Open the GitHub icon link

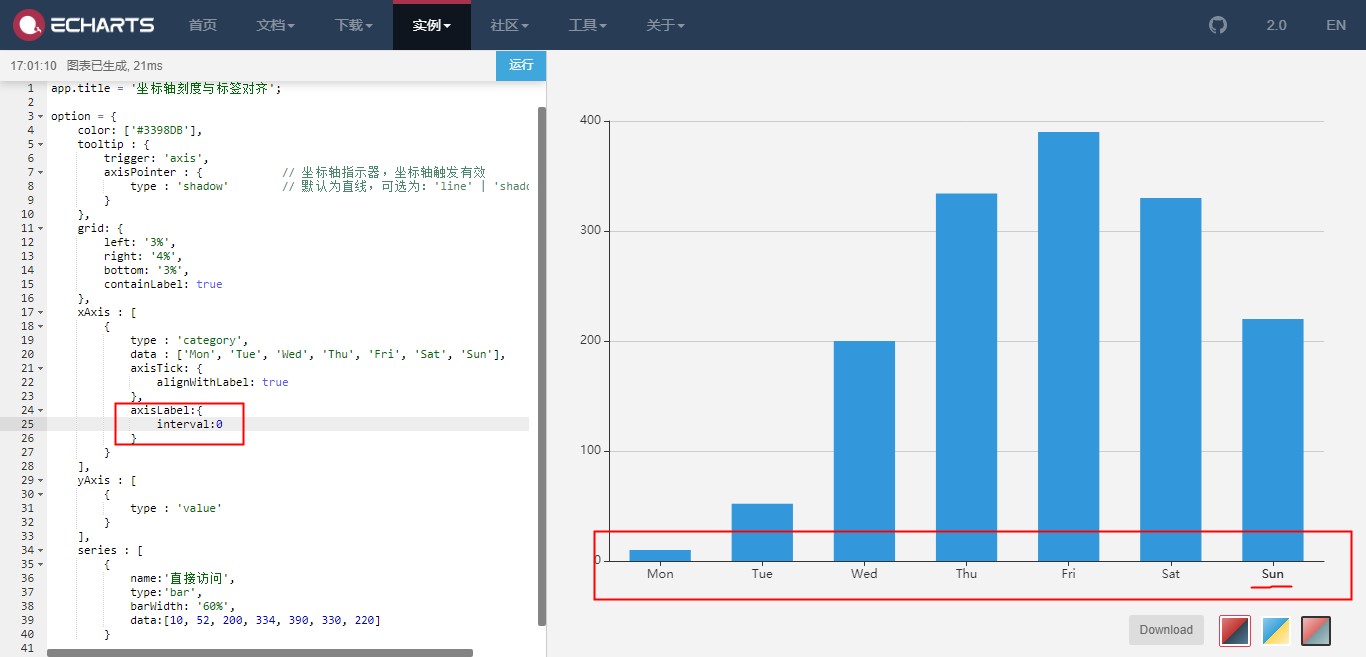click(1217, 25)
